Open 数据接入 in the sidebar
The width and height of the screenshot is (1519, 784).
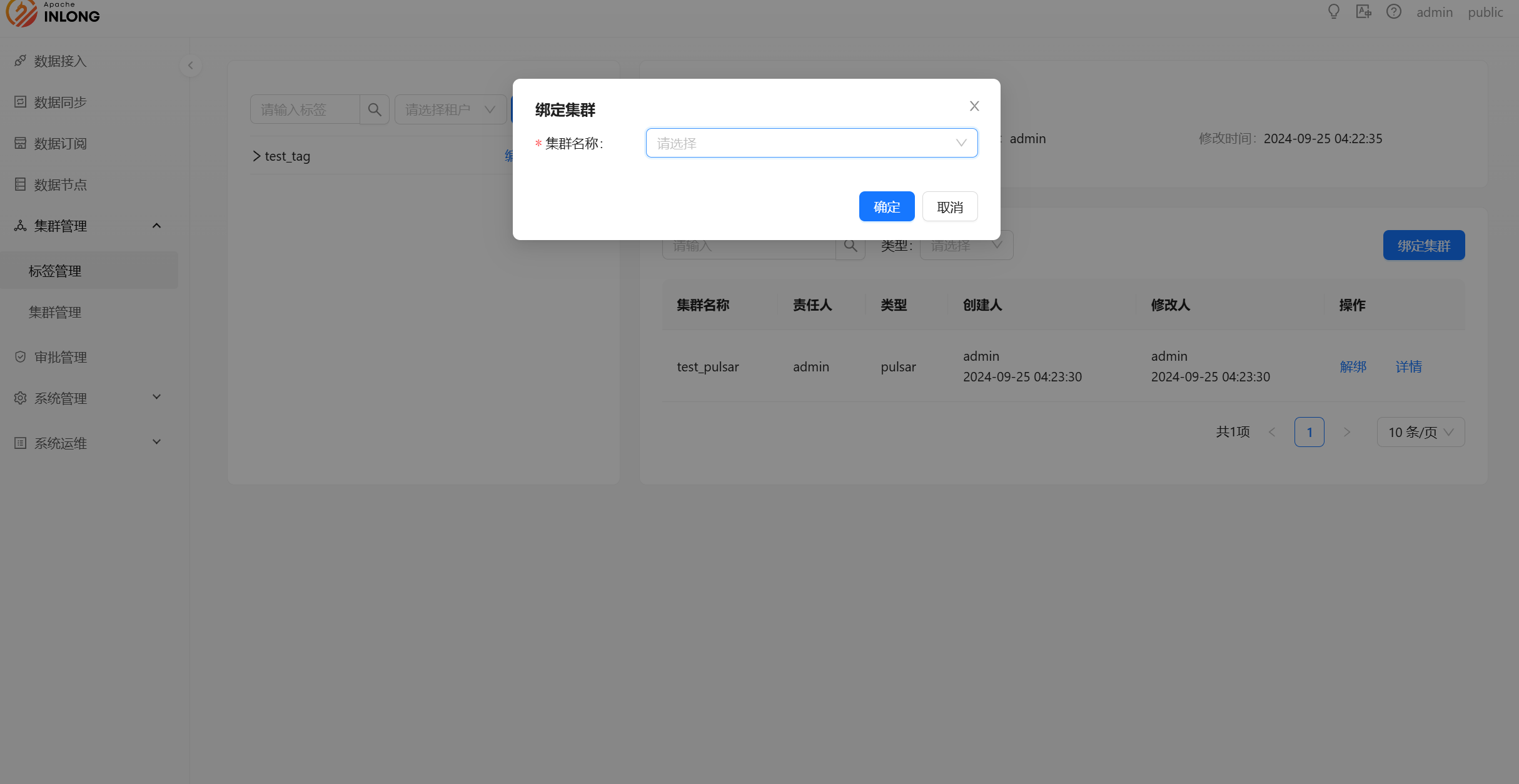pos(60,61)
